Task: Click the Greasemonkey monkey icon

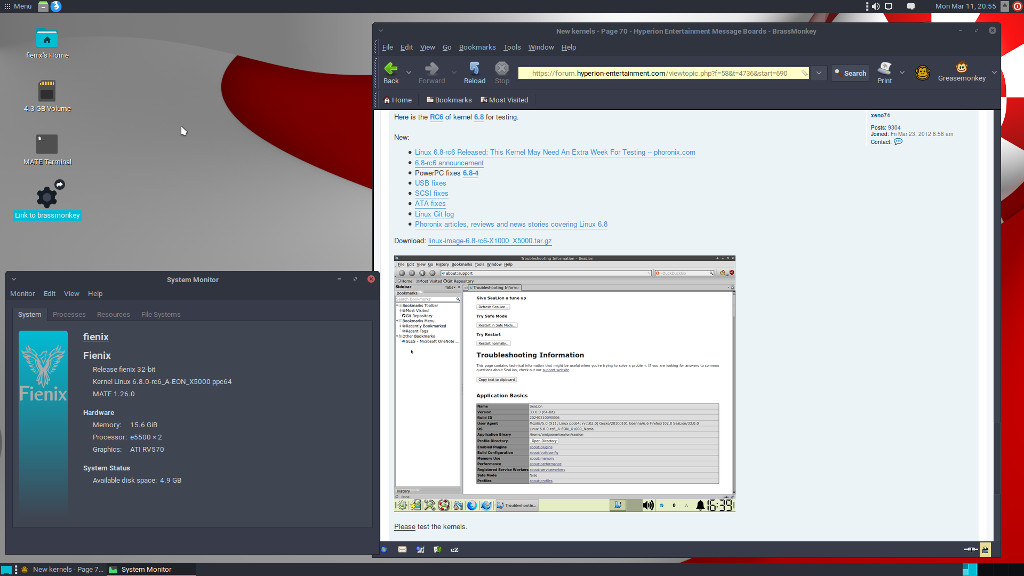Action: 961,72
